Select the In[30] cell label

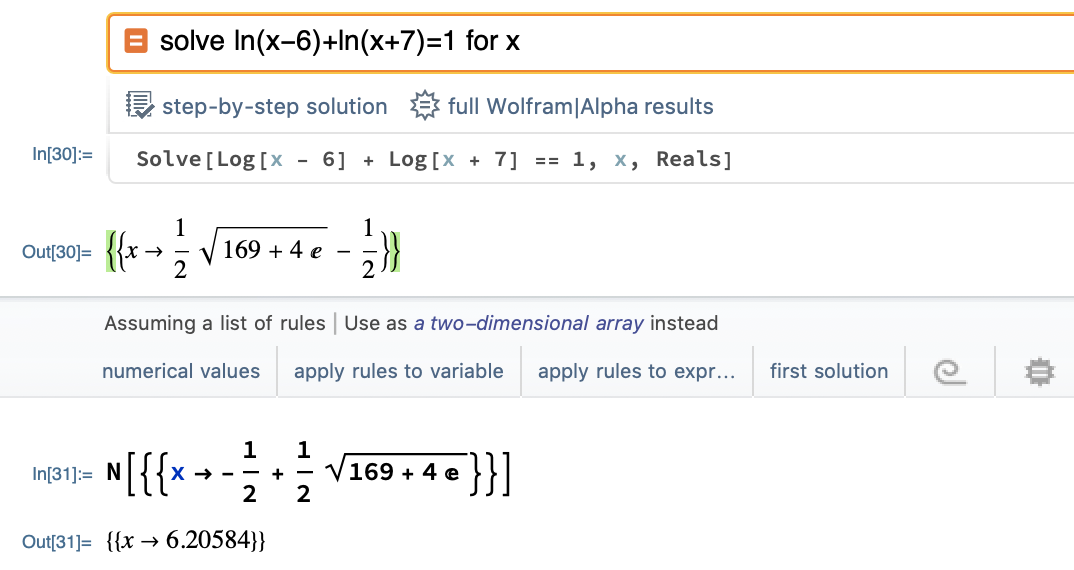tap(62, 153)
